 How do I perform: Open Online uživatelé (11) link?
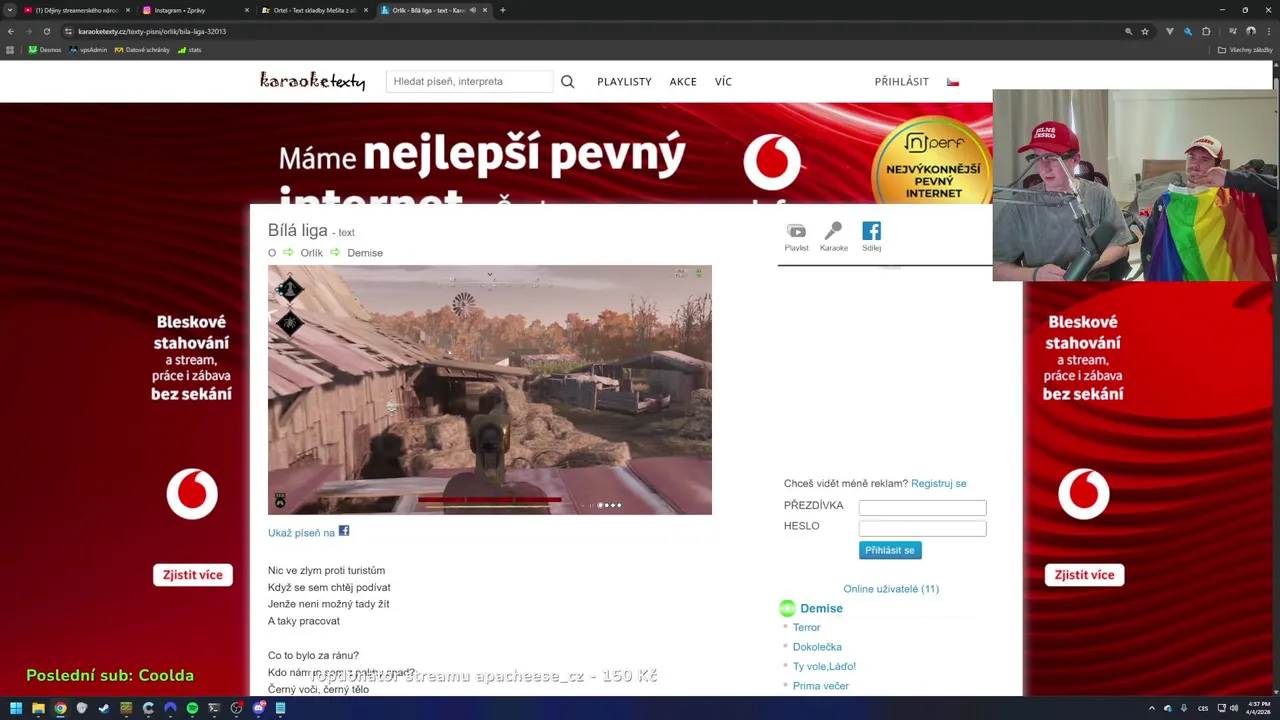[890, 589]
